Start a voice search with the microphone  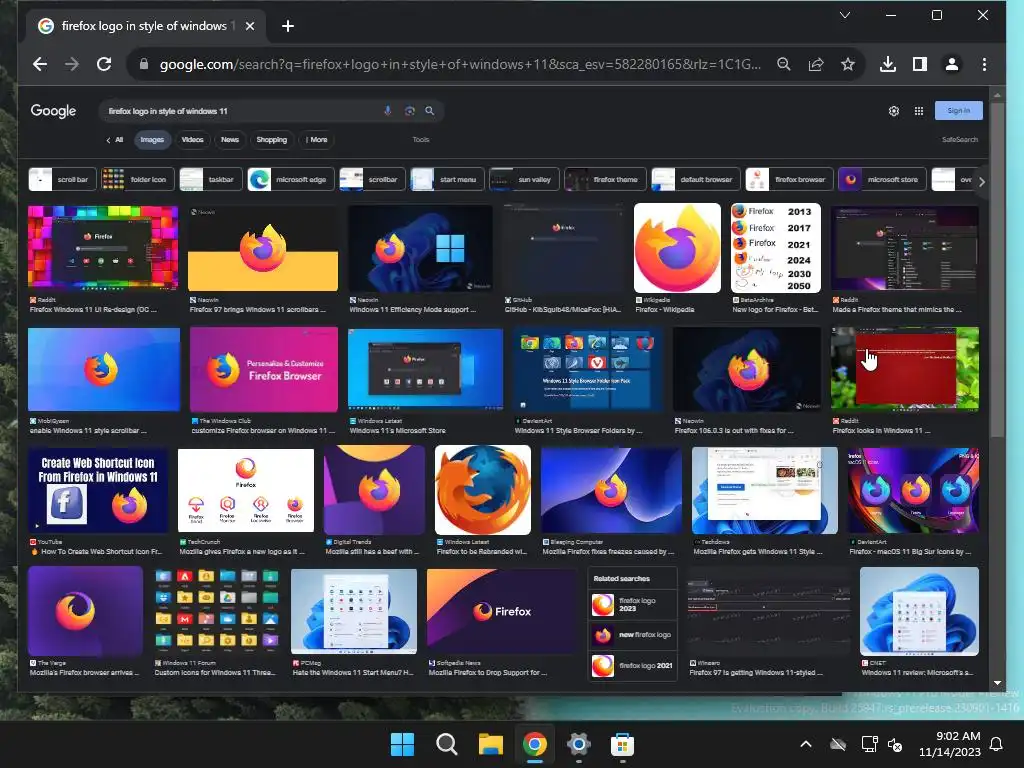[387, 111]
